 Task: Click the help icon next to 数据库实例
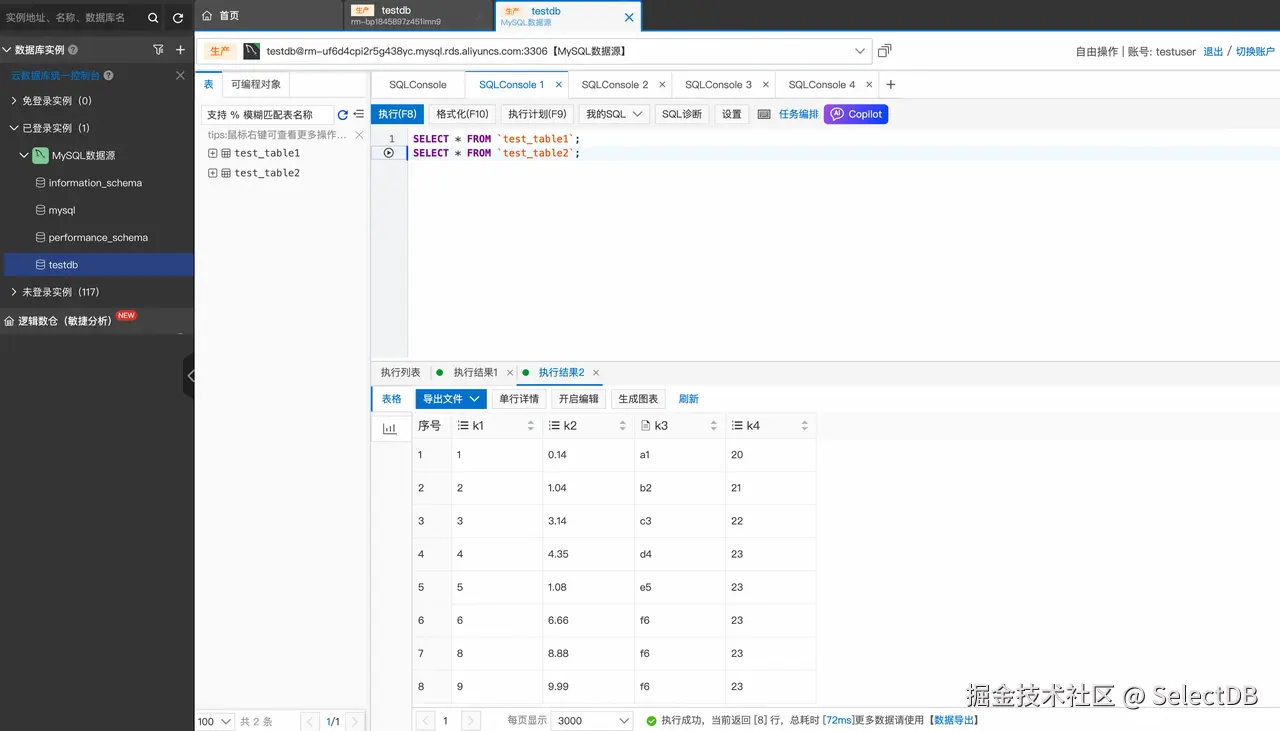(72, 49)
